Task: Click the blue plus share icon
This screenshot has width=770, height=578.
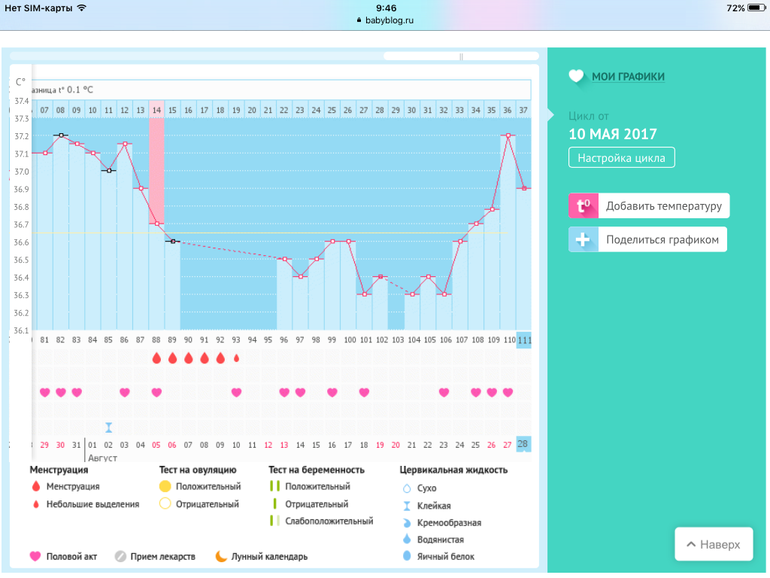Action: tap(583, 240)
